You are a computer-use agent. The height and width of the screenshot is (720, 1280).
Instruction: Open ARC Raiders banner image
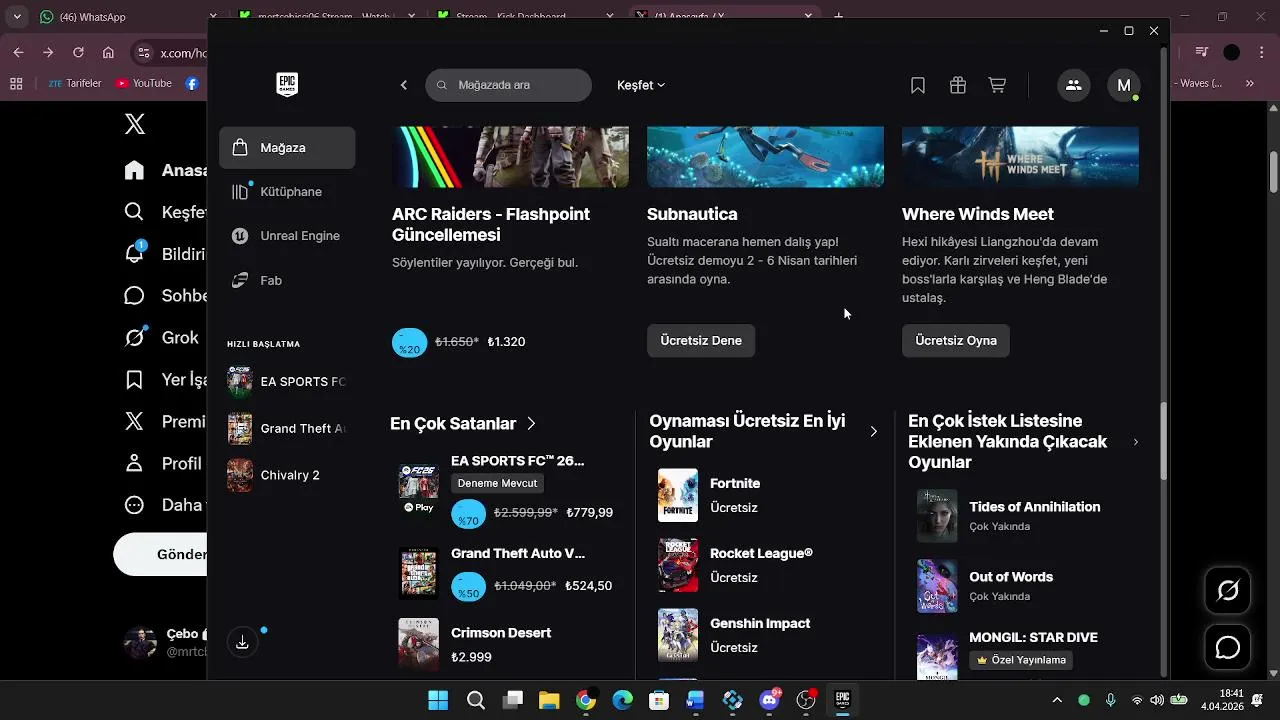pos(510,157)
